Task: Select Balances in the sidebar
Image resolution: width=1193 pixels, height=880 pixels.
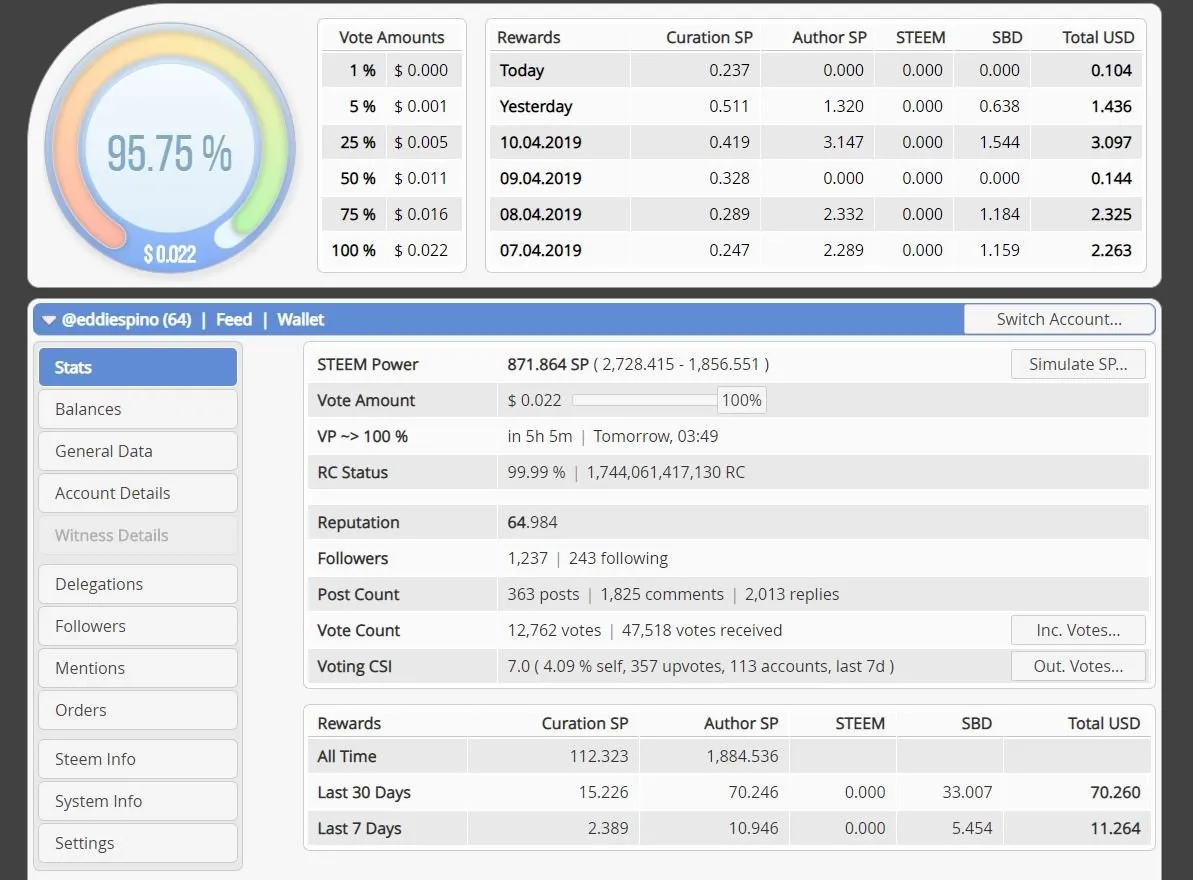Action: [x=138, y=409]
